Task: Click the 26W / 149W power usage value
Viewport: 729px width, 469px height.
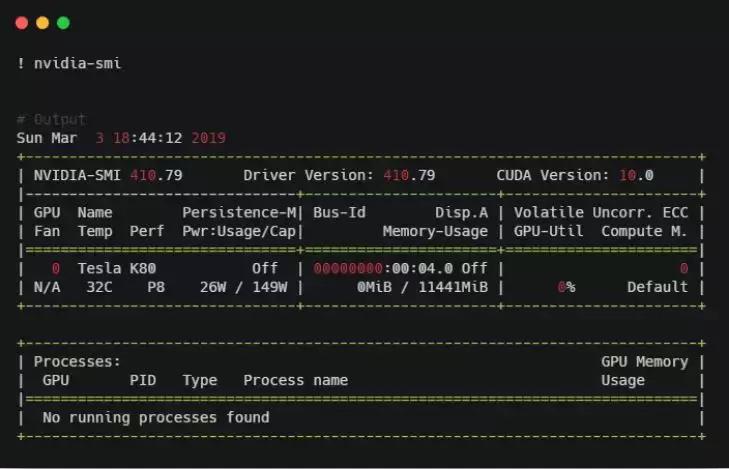Action: click(x=243, y=287)
